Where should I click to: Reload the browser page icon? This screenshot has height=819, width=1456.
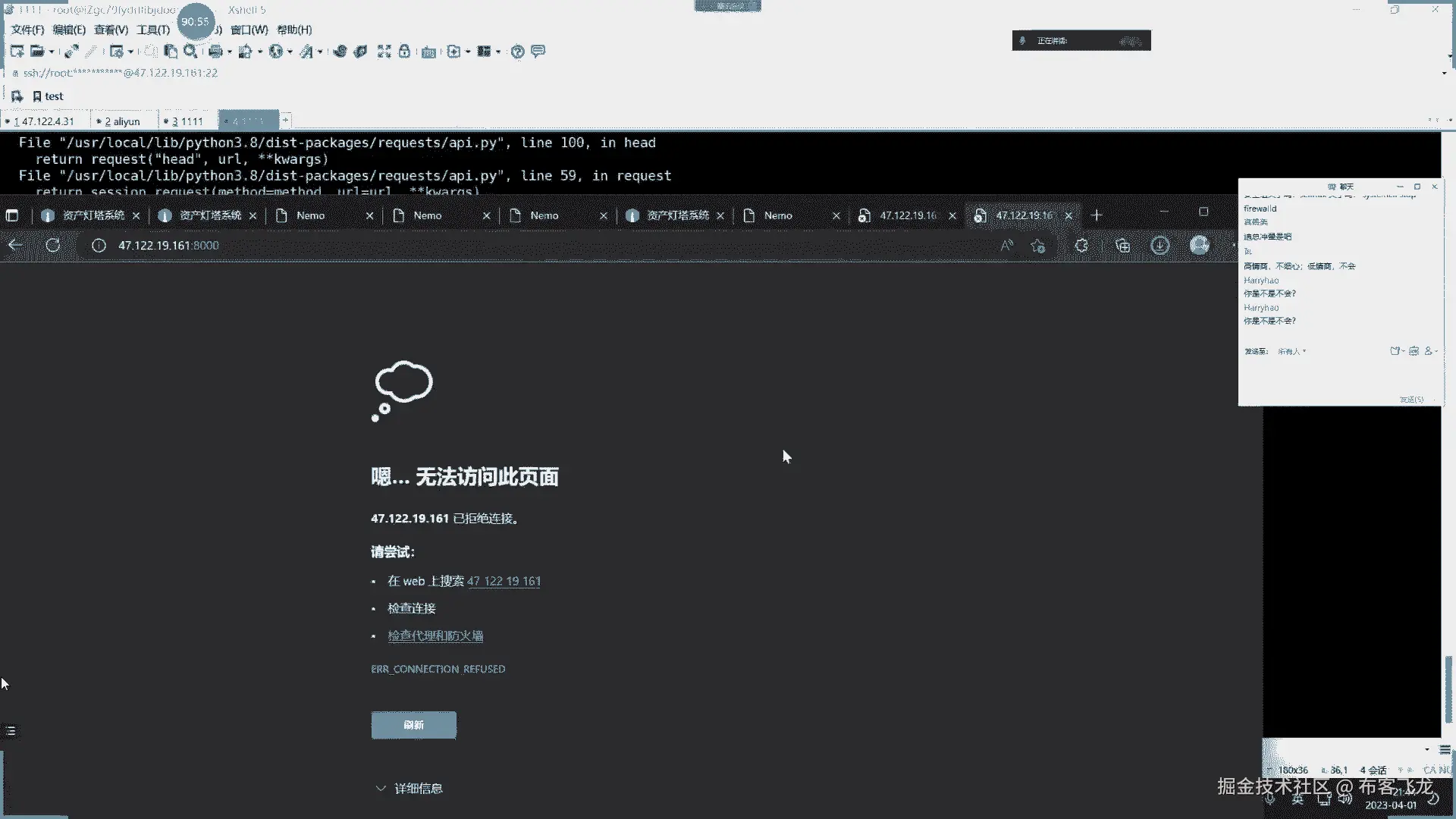pos(53,246)
